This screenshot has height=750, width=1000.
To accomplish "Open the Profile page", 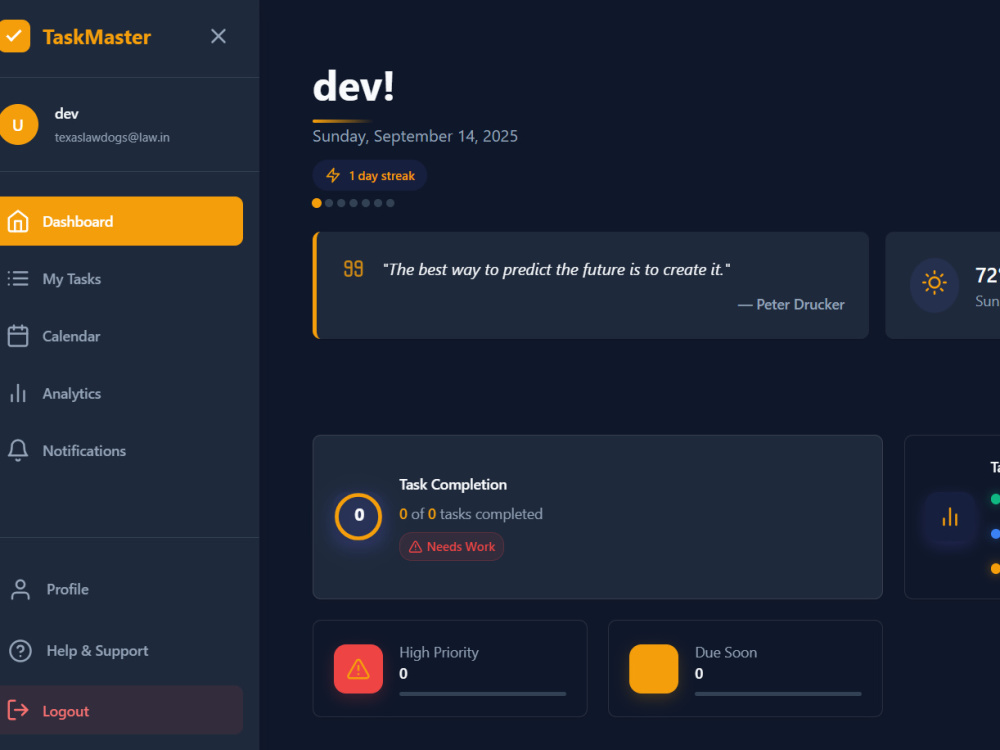I will tap(121, 589).
